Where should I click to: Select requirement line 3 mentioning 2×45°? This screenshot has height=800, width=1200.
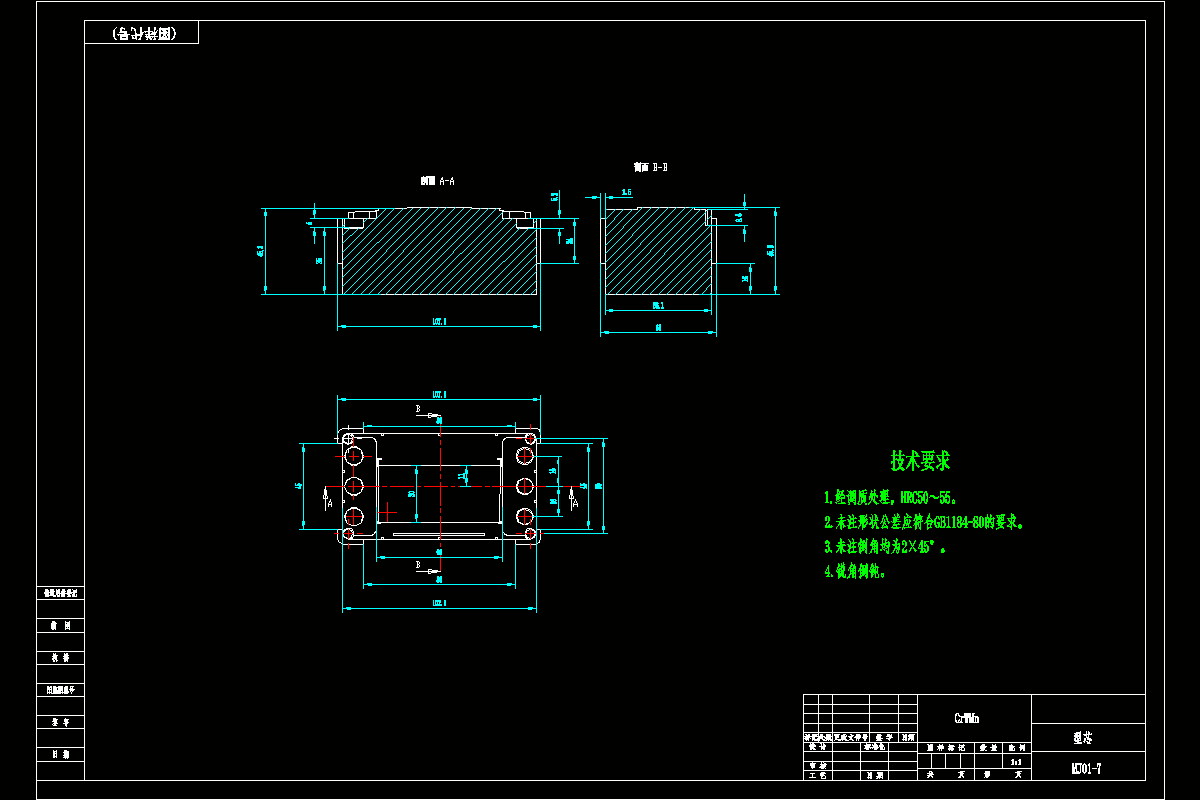pyautogui.click(x=885, y=547)
